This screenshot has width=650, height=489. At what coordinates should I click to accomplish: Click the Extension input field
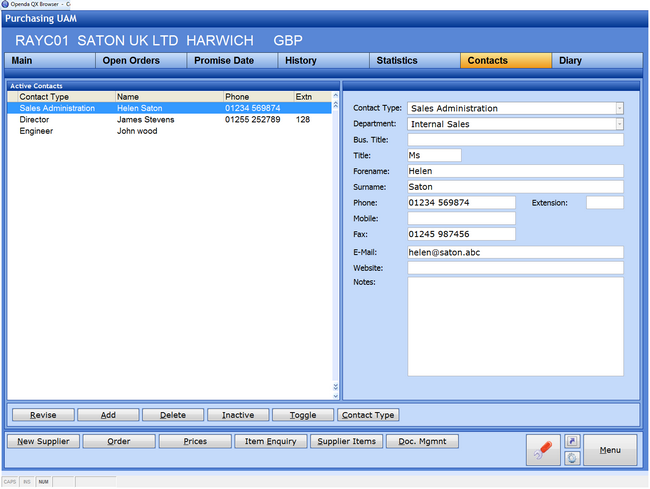click(605, 203)
